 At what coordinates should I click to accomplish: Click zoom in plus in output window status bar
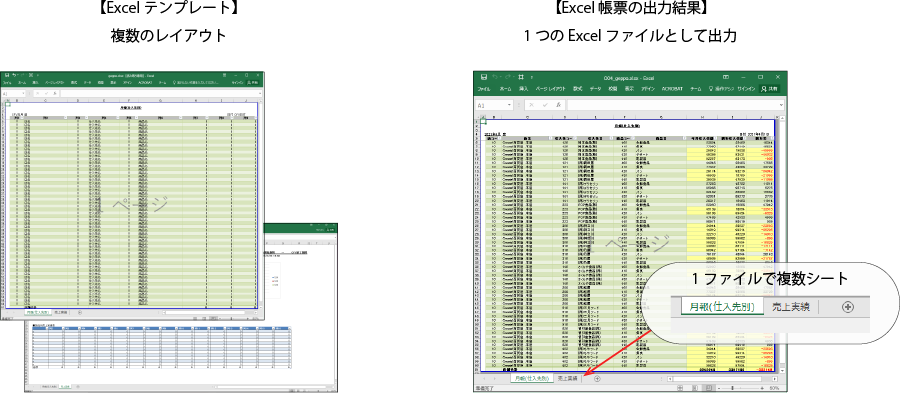762,388
